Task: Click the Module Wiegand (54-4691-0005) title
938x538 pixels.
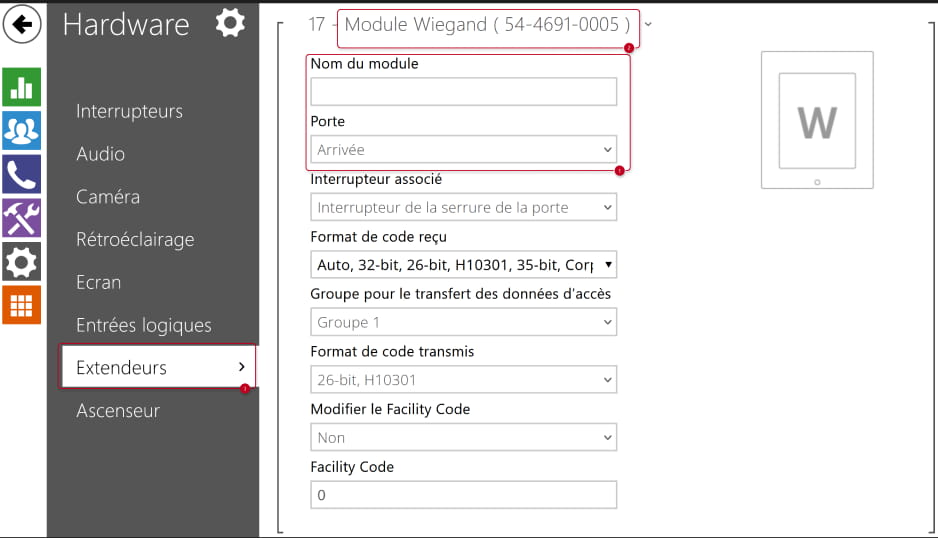Action: click(488, 25)
